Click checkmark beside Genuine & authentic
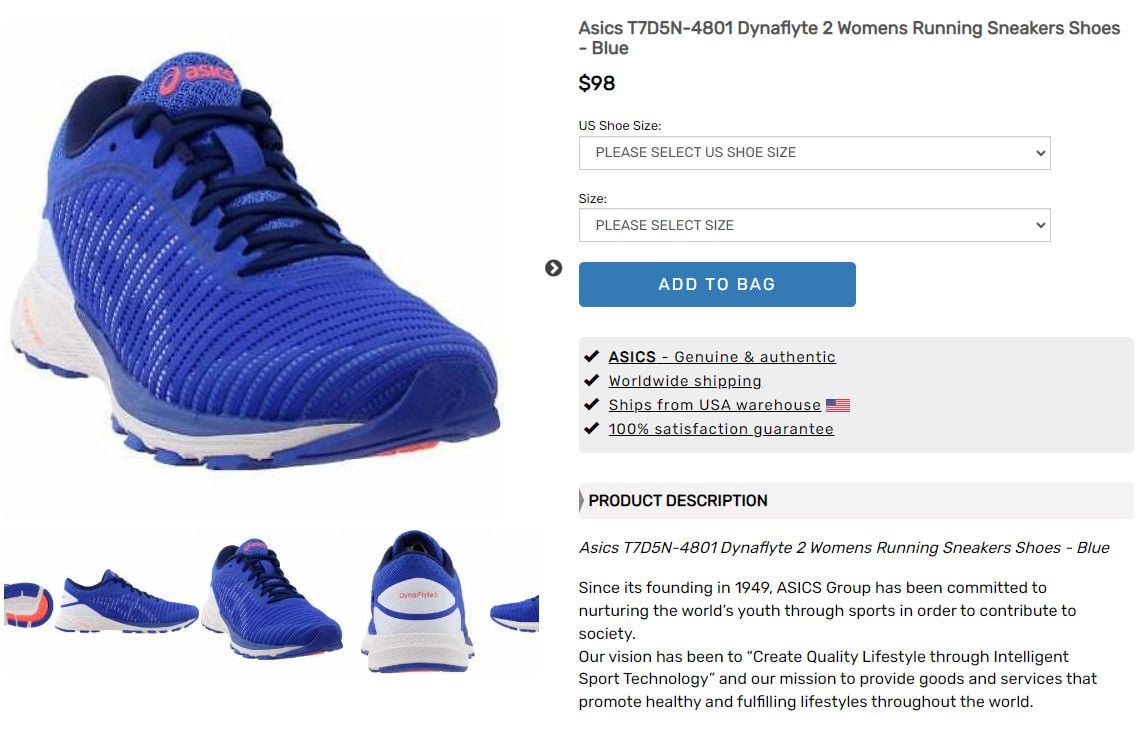 [x=591, y=356]
